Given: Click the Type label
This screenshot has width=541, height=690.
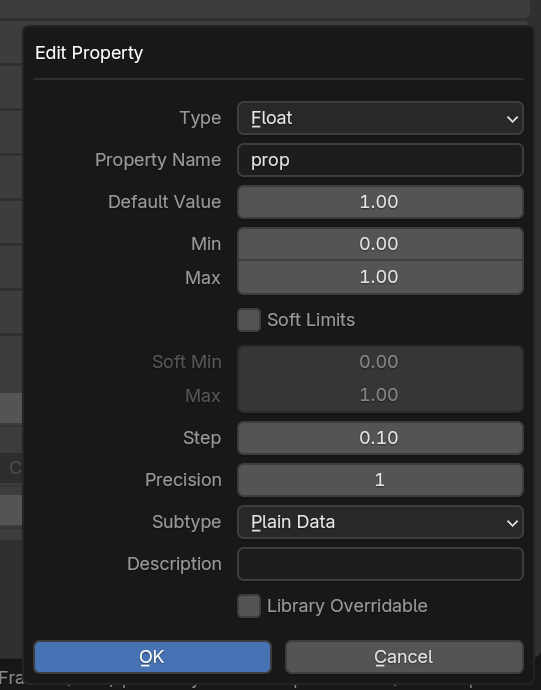Looking at the screenshot, I should 200,118.
